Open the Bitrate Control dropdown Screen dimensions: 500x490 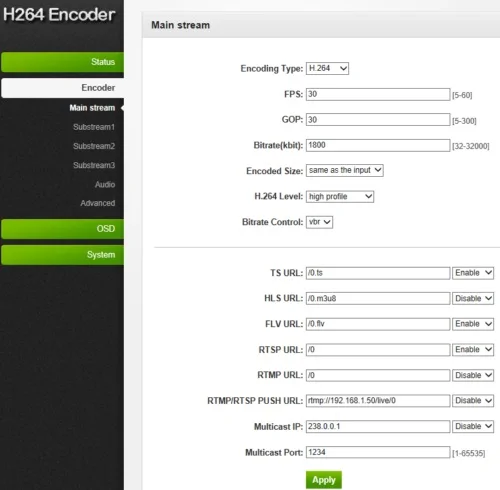(x=319, y=222)
